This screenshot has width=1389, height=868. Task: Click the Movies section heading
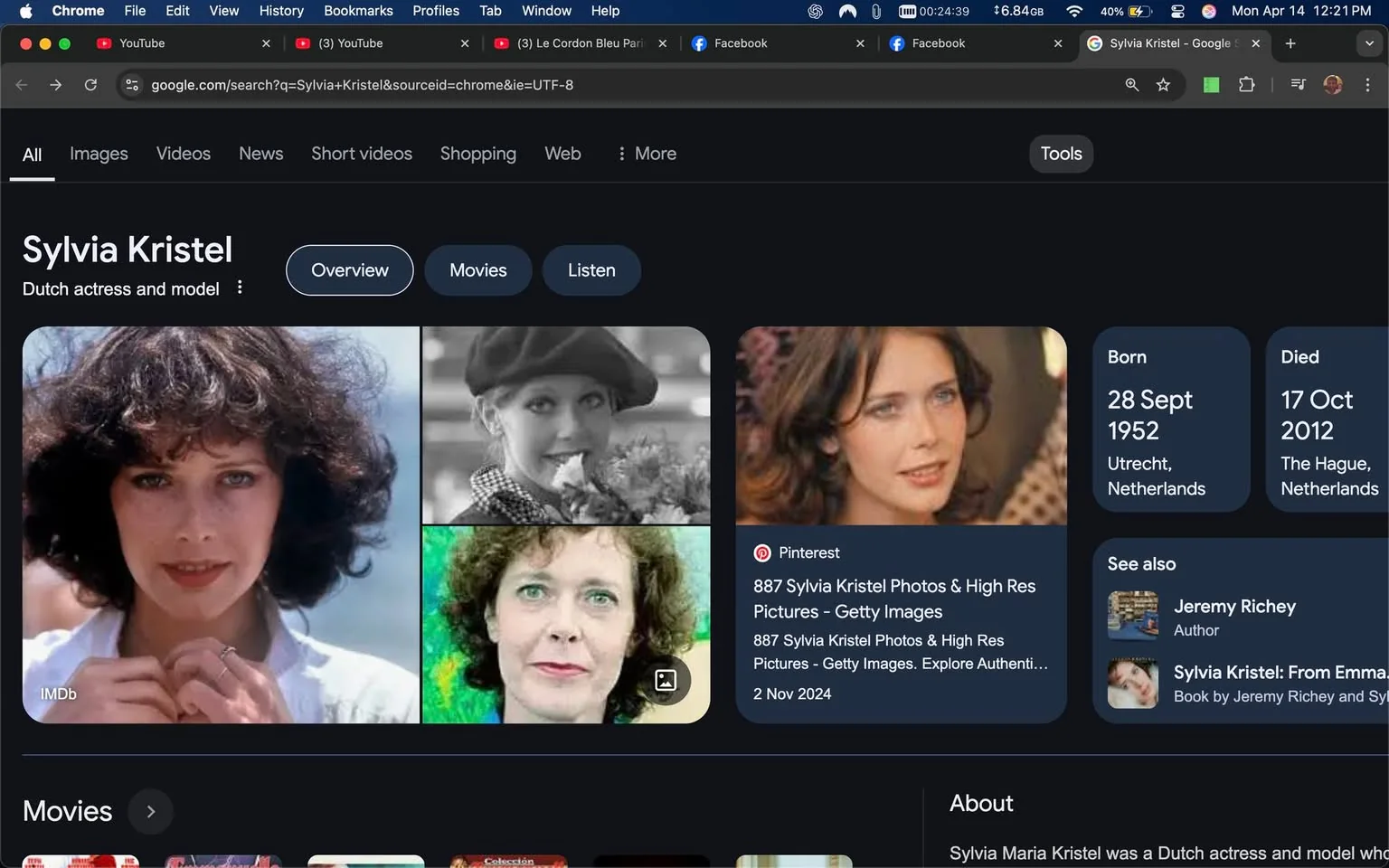[68, 811]
